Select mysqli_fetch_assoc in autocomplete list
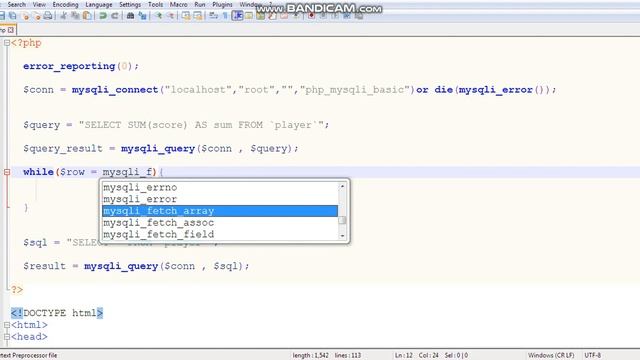Screen dimensions: 640x360 point(220,223)
